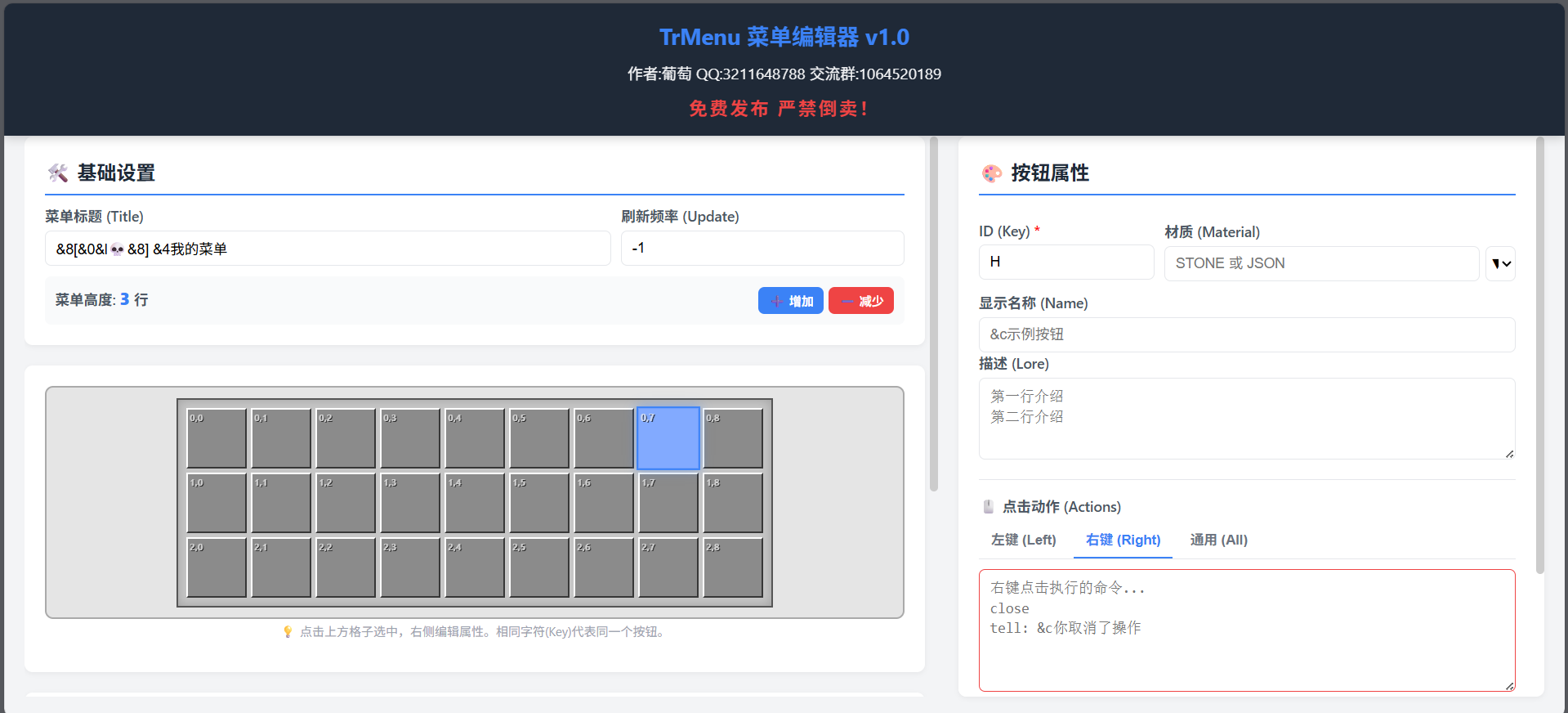Click the ID (Key) input field
The image size is (1568, 713).
tap(1065, 262)
